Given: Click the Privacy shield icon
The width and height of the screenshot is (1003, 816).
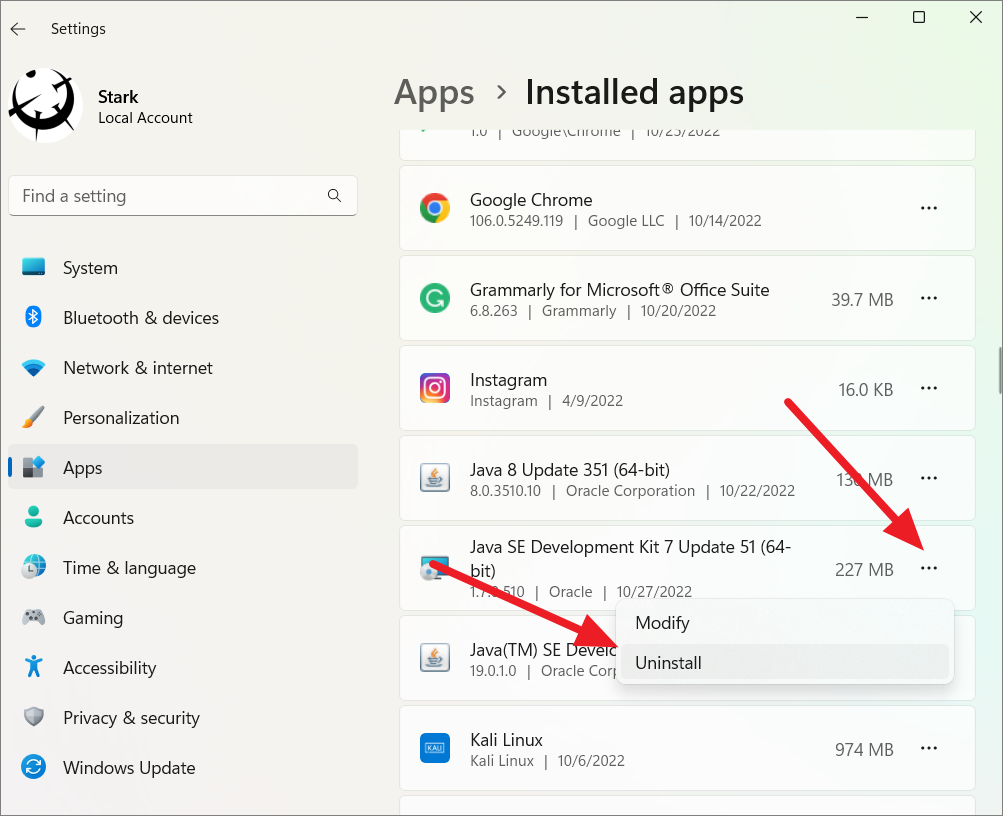Looking at the screenshot, I should coord(33,717).
